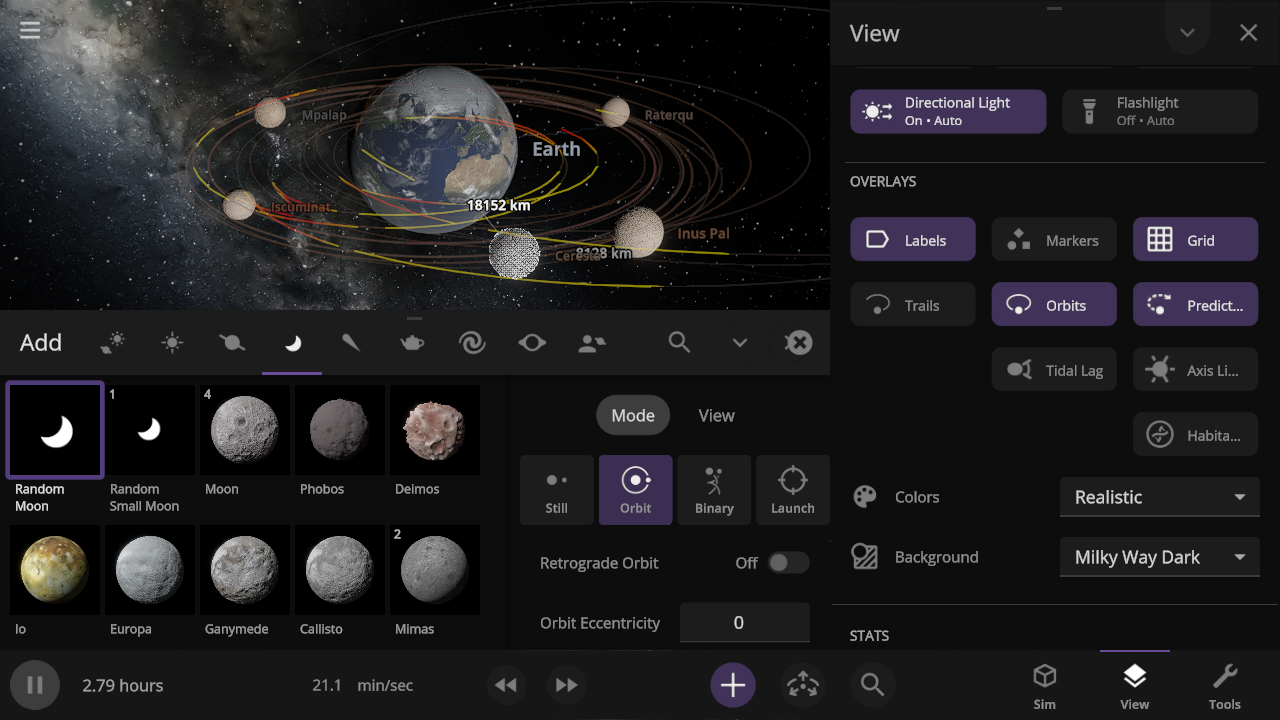Toggle Retrograde Orbit switch
1280x720 pixels.
pyautogui.click(x=787, y=563)
